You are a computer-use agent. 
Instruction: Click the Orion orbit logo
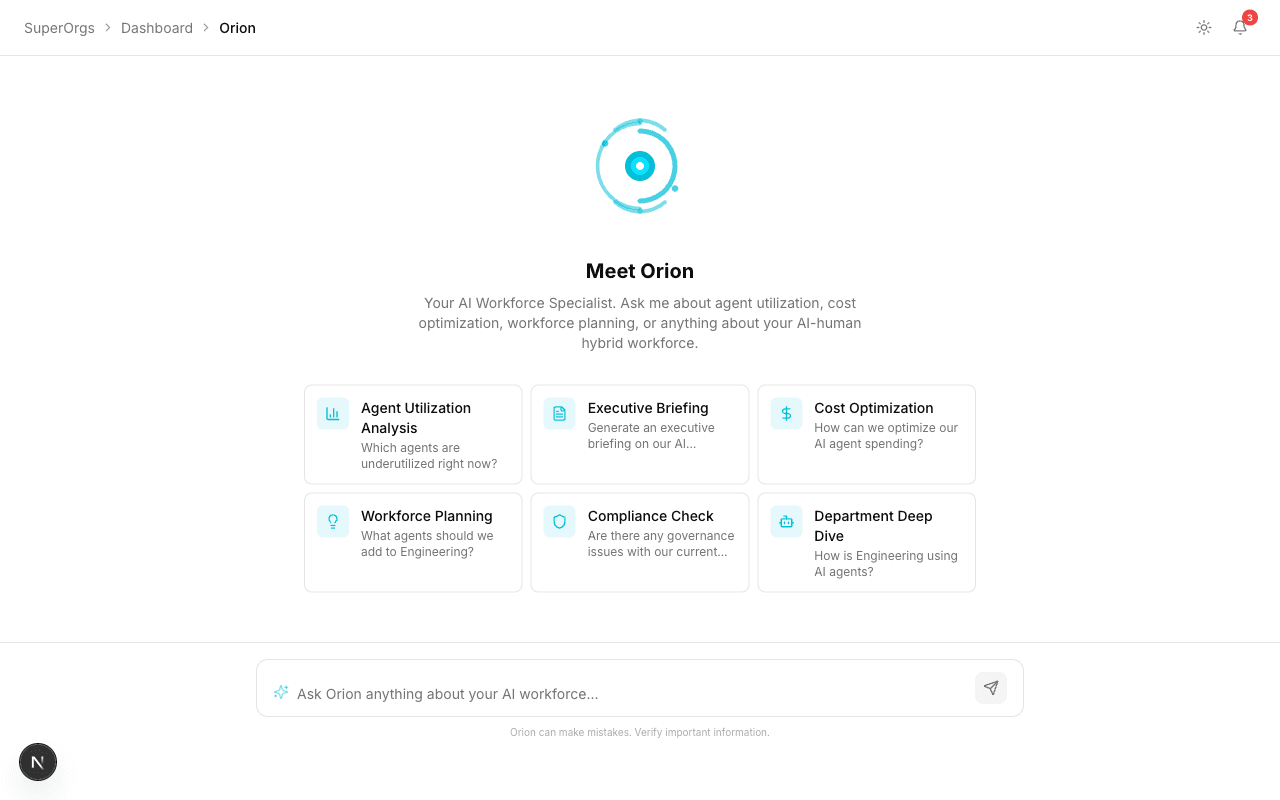coord(639,165)
